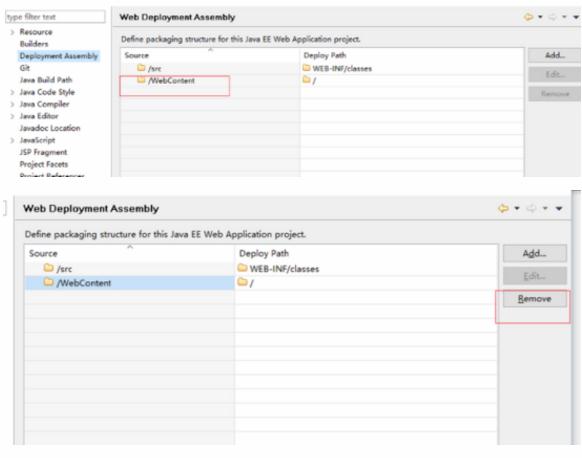Viewport: 582px width, 458px height.
Task: Click the grayed forward arrow in lower dialog
Action: pos(531,208)
